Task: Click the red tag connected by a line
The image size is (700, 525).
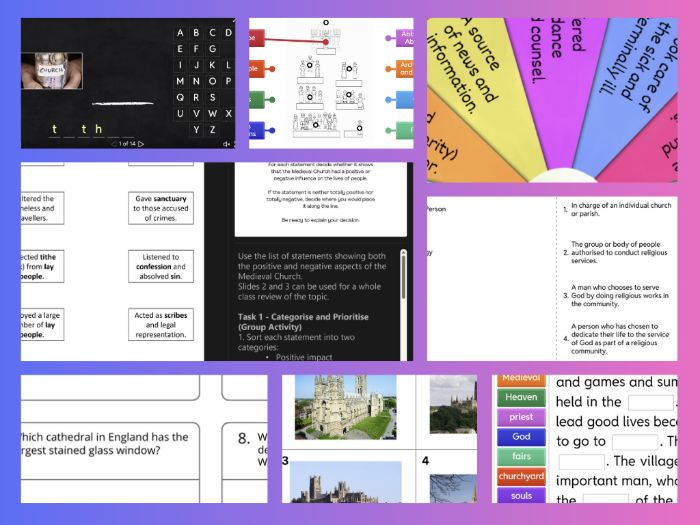Action: point(257,38)
